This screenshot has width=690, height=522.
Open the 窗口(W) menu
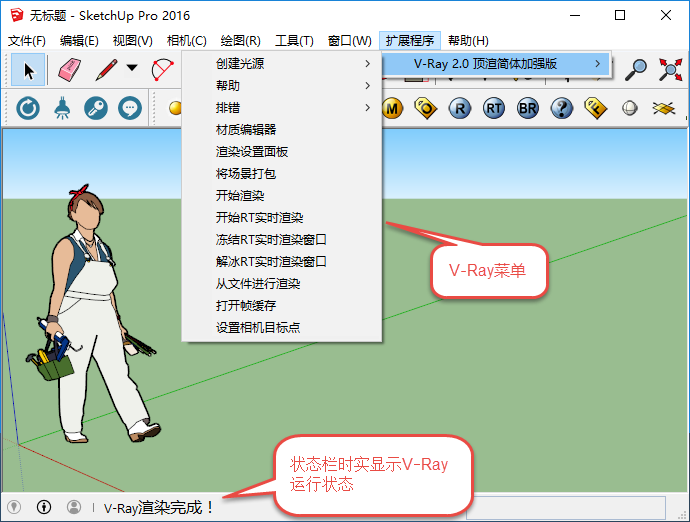tap(349, 41)
